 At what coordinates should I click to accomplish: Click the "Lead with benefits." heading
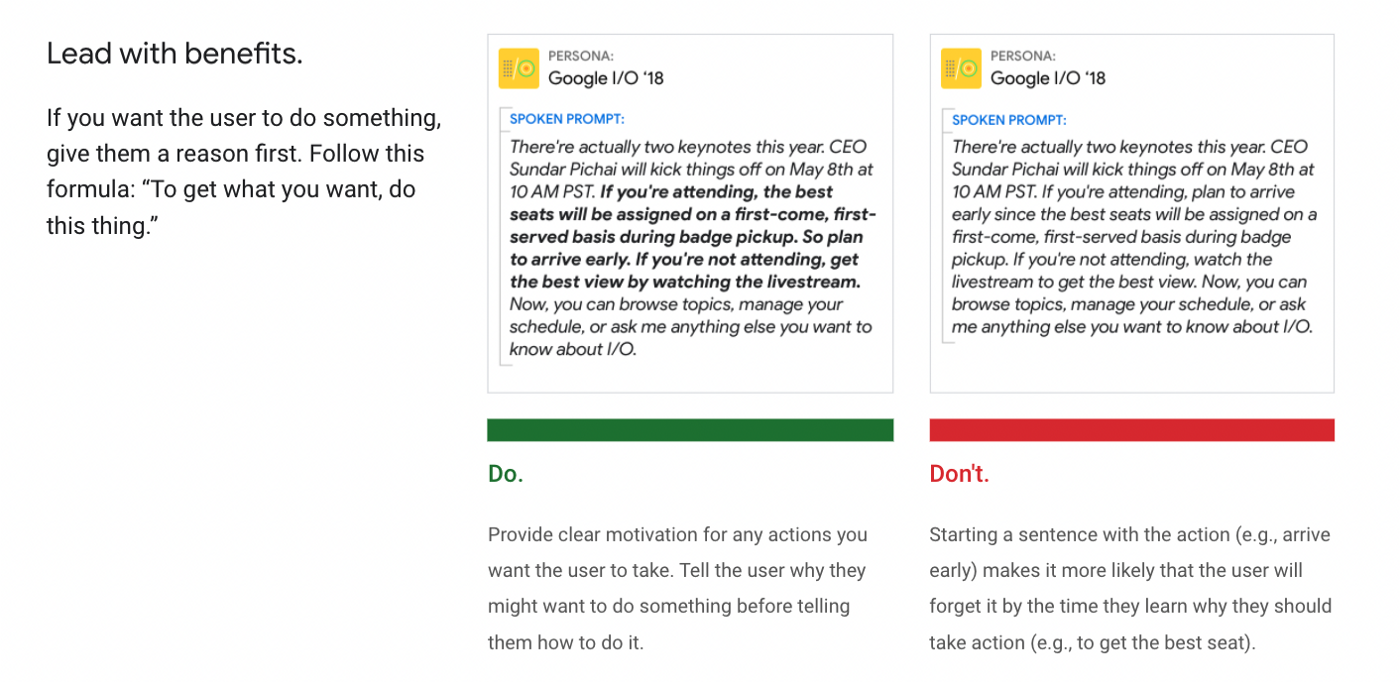tap(174, 54)
